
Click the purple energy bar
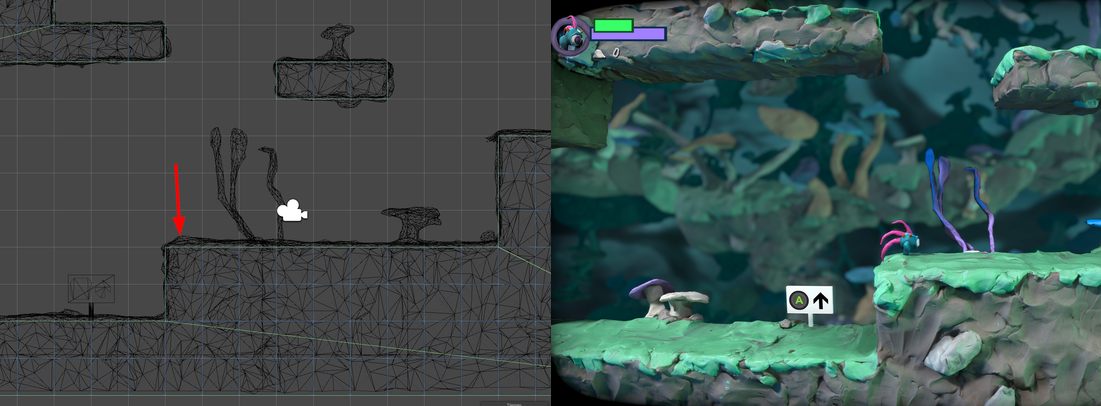point(627,35)
